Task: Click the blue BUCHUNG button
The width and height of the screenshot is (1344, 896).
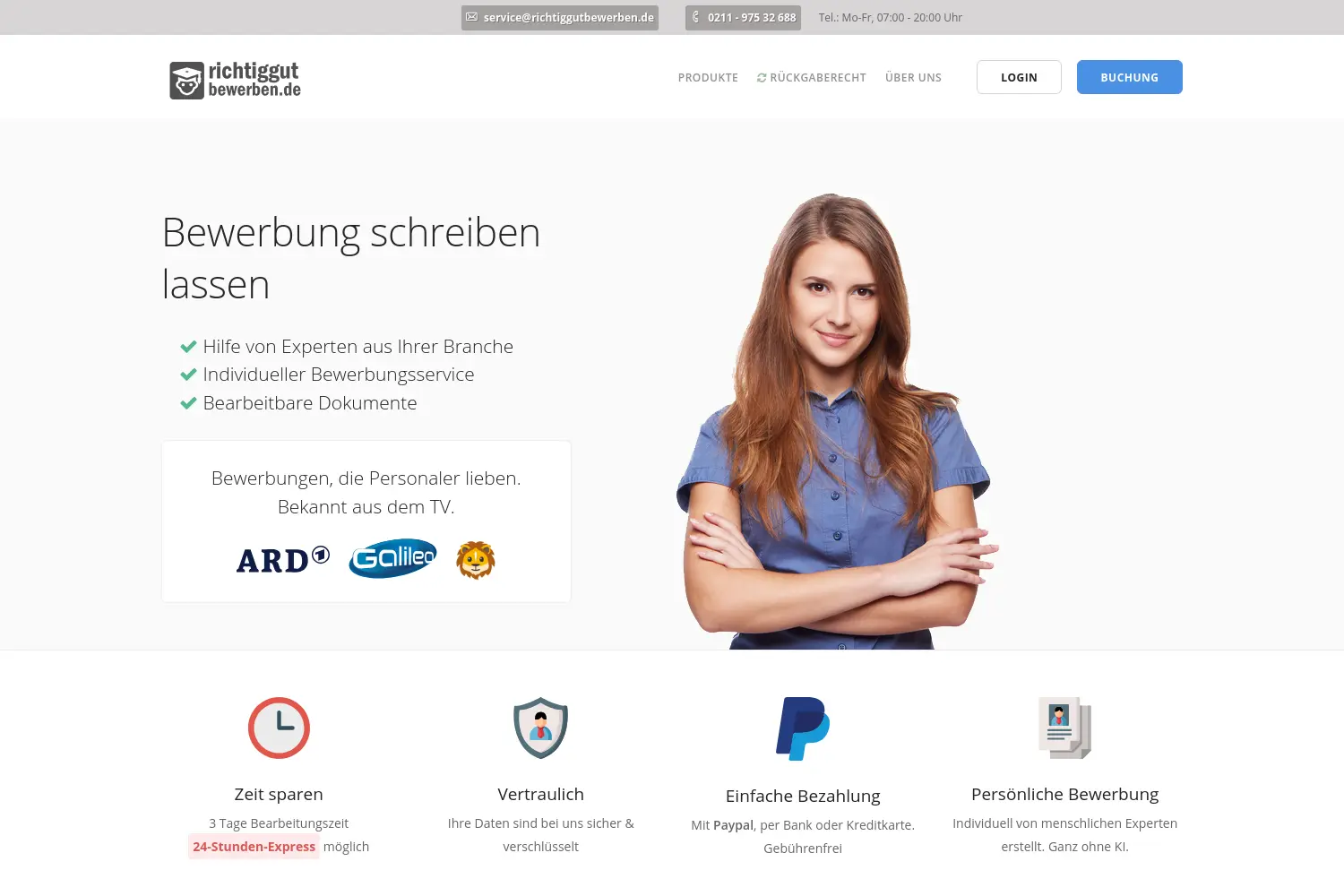Action: [1130, 77]
